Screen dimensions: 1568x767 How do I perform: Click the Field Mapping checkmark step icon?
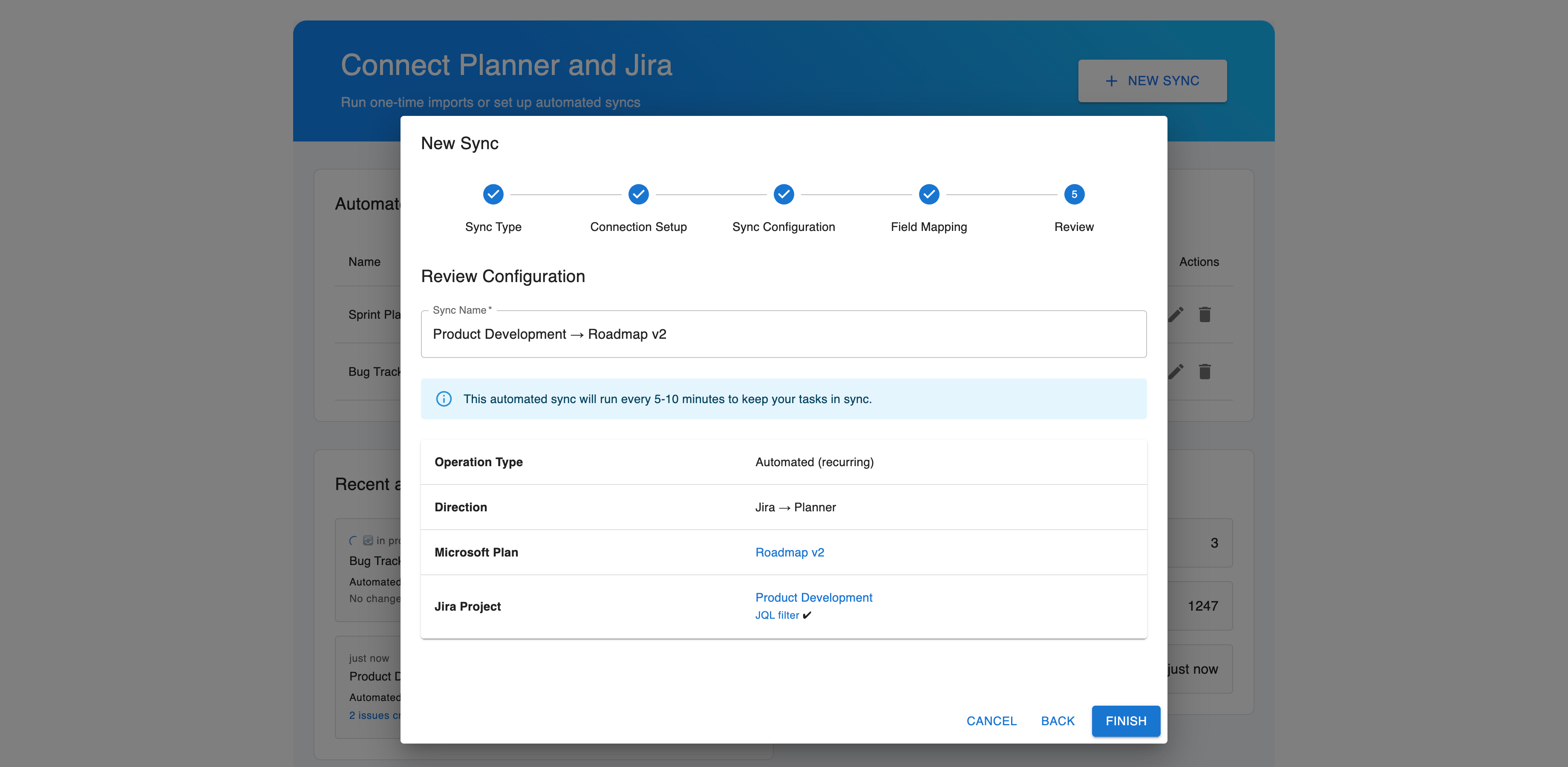point(929,194)
